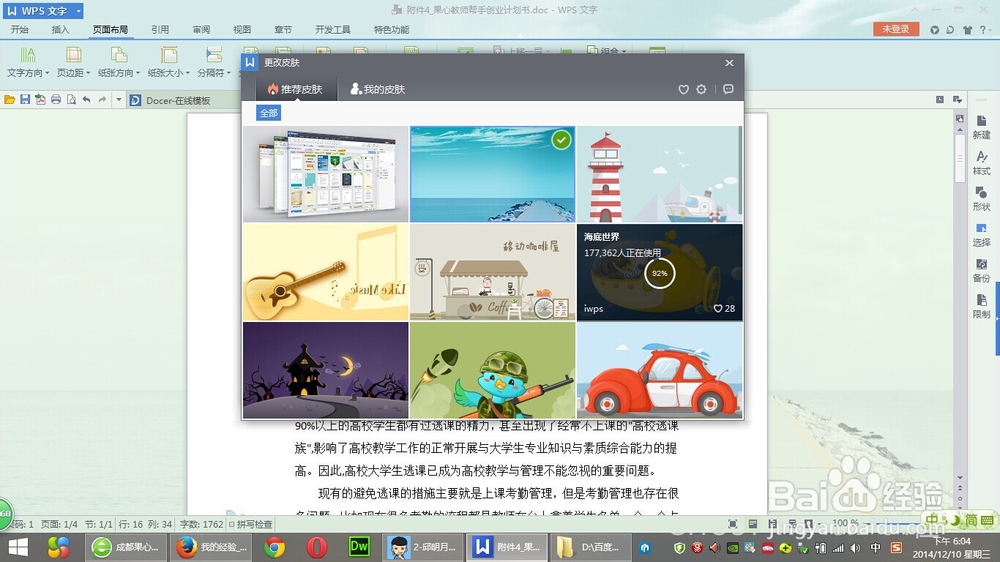Open Dreamweaver from taskbar

359,547
